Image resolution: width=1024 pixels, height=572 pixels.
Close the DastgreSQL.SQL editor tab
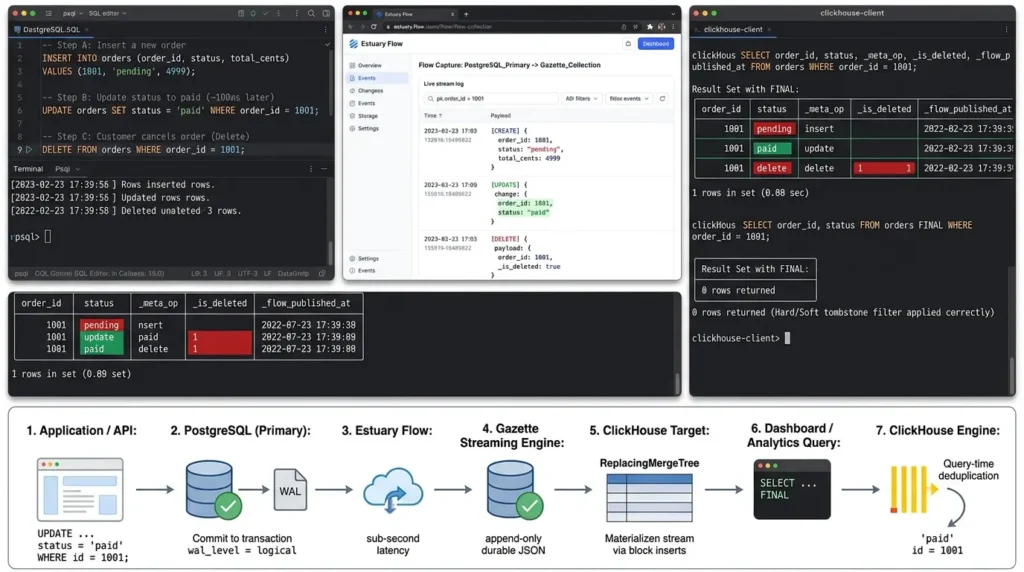click(86, 29)
